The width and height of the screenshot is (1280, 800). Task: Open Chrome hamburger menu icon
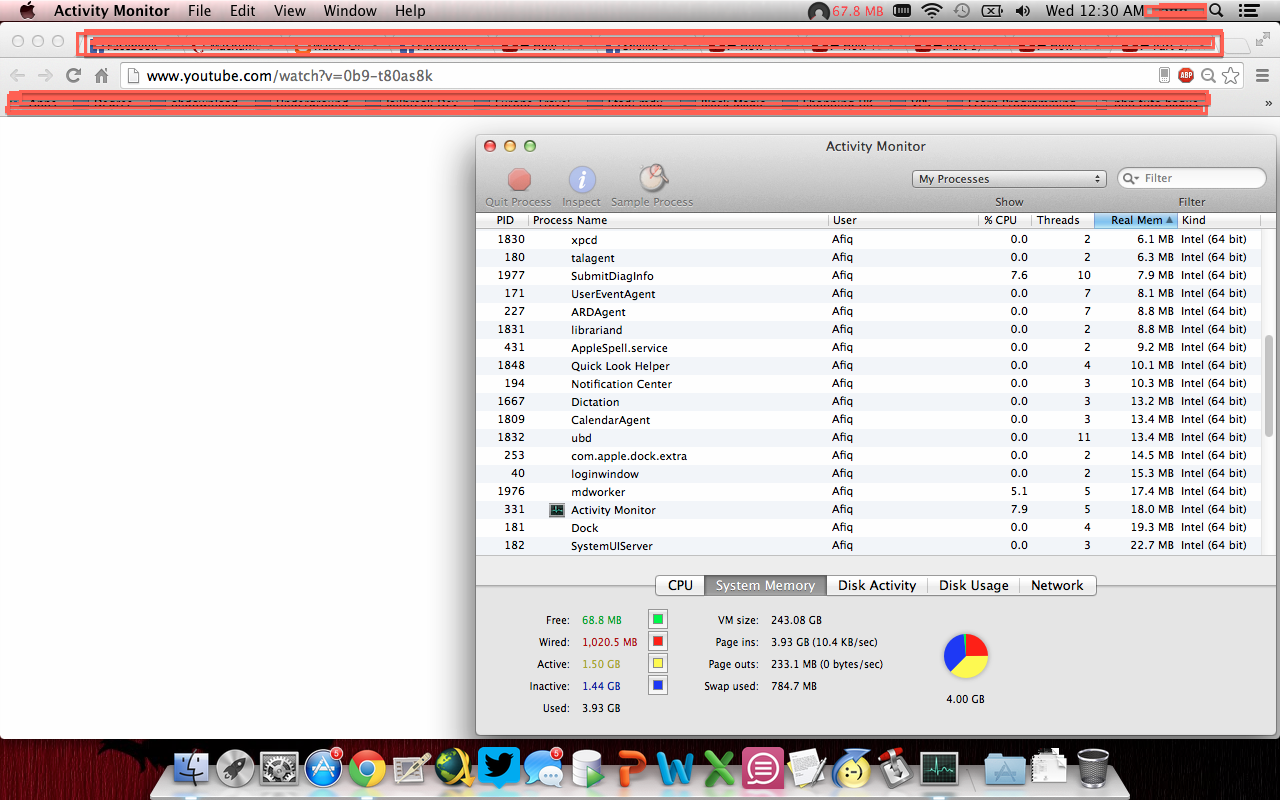pos(1262,75)
